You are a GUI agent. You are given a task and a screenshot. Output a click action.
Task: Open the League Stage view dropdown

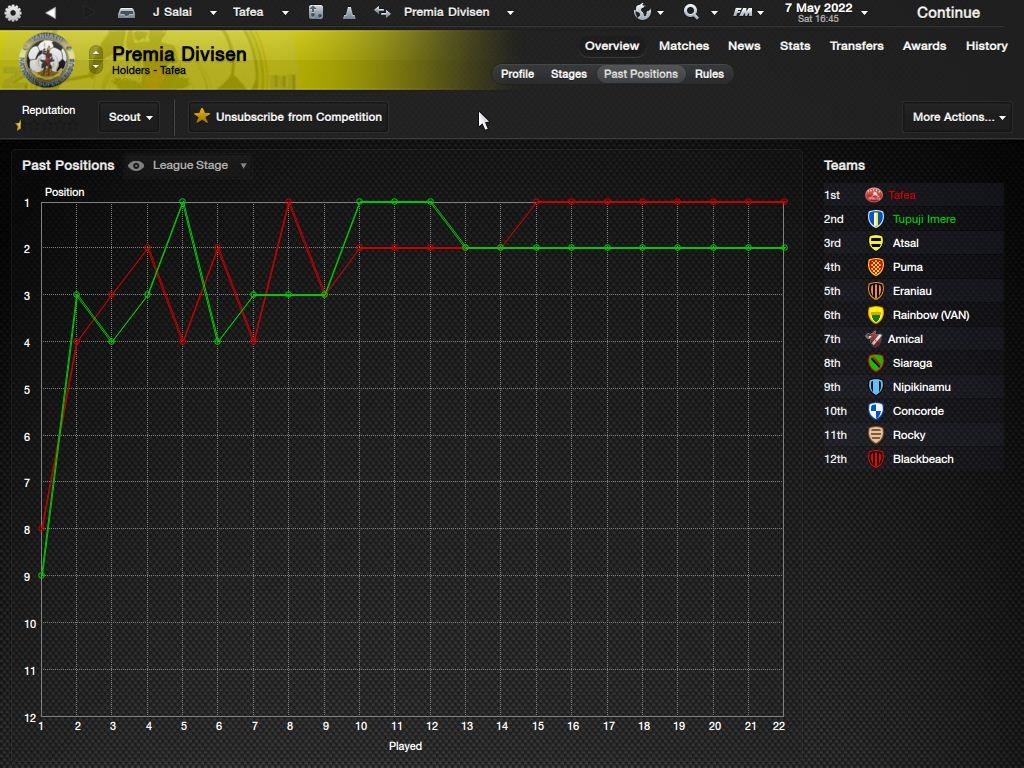pos(190,165)
